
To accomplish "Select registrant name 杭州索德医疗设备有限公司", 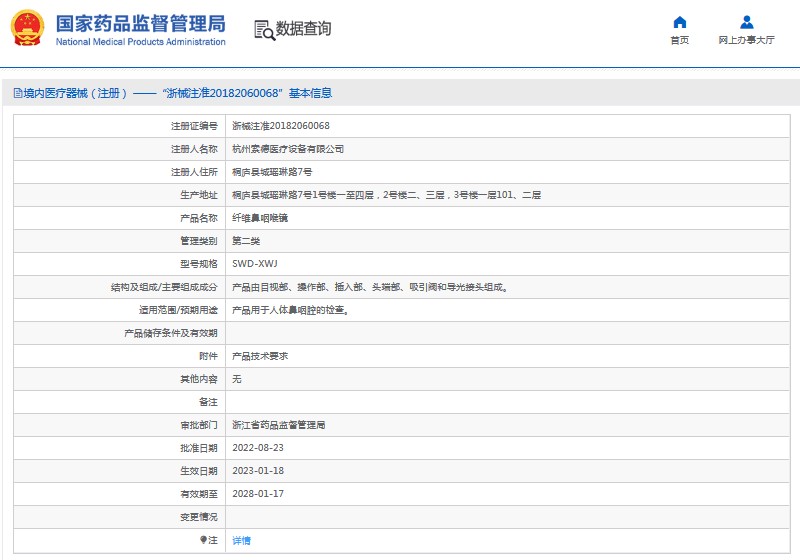I will (x=288, y=149).
